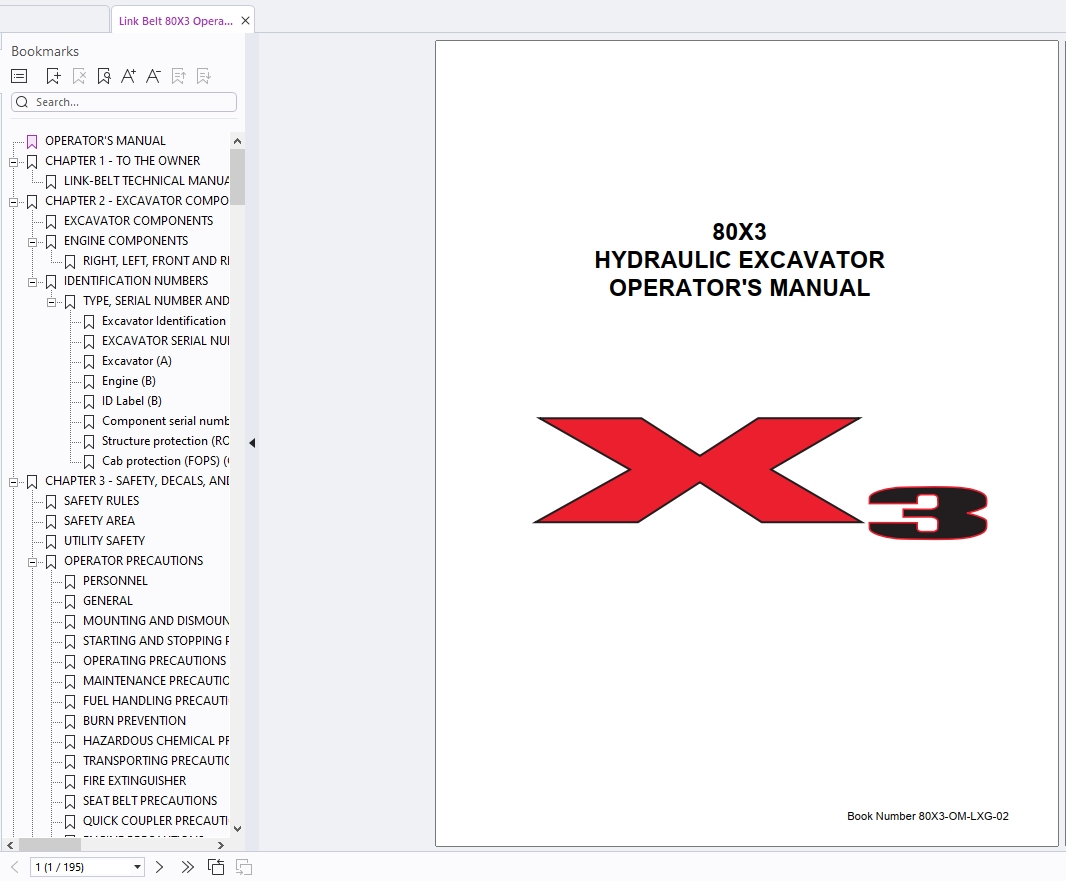Open the FUEL HANDLING PRECAUTIONS bookmark
The height and width of the screenshot is (881, 1066).
156,701
